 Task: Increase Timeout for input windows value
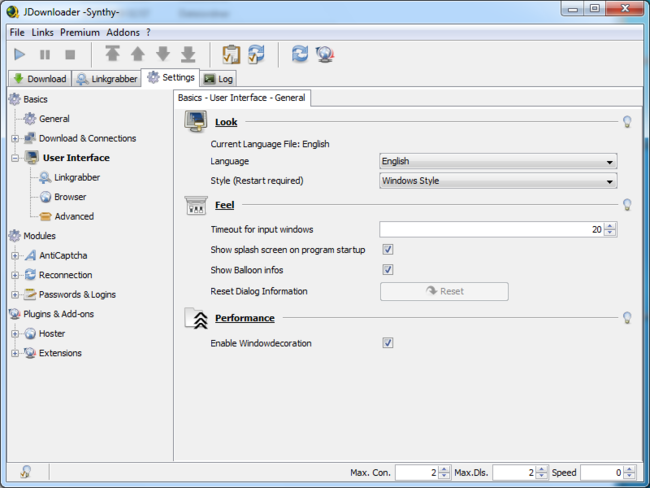click(610, 226)
